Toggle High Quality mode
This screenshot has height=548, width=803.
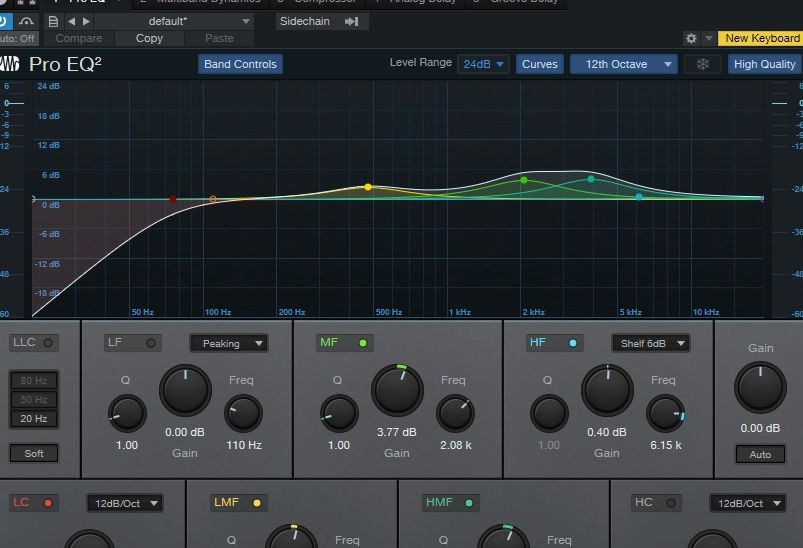coord(765,64)
